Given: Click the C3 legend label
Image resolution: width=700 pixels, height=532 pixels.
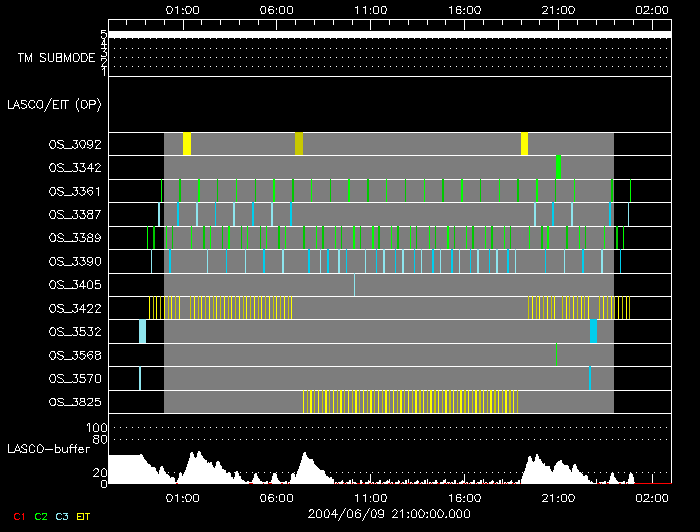Looking at the screenshot, I should [x=63, y=516].
